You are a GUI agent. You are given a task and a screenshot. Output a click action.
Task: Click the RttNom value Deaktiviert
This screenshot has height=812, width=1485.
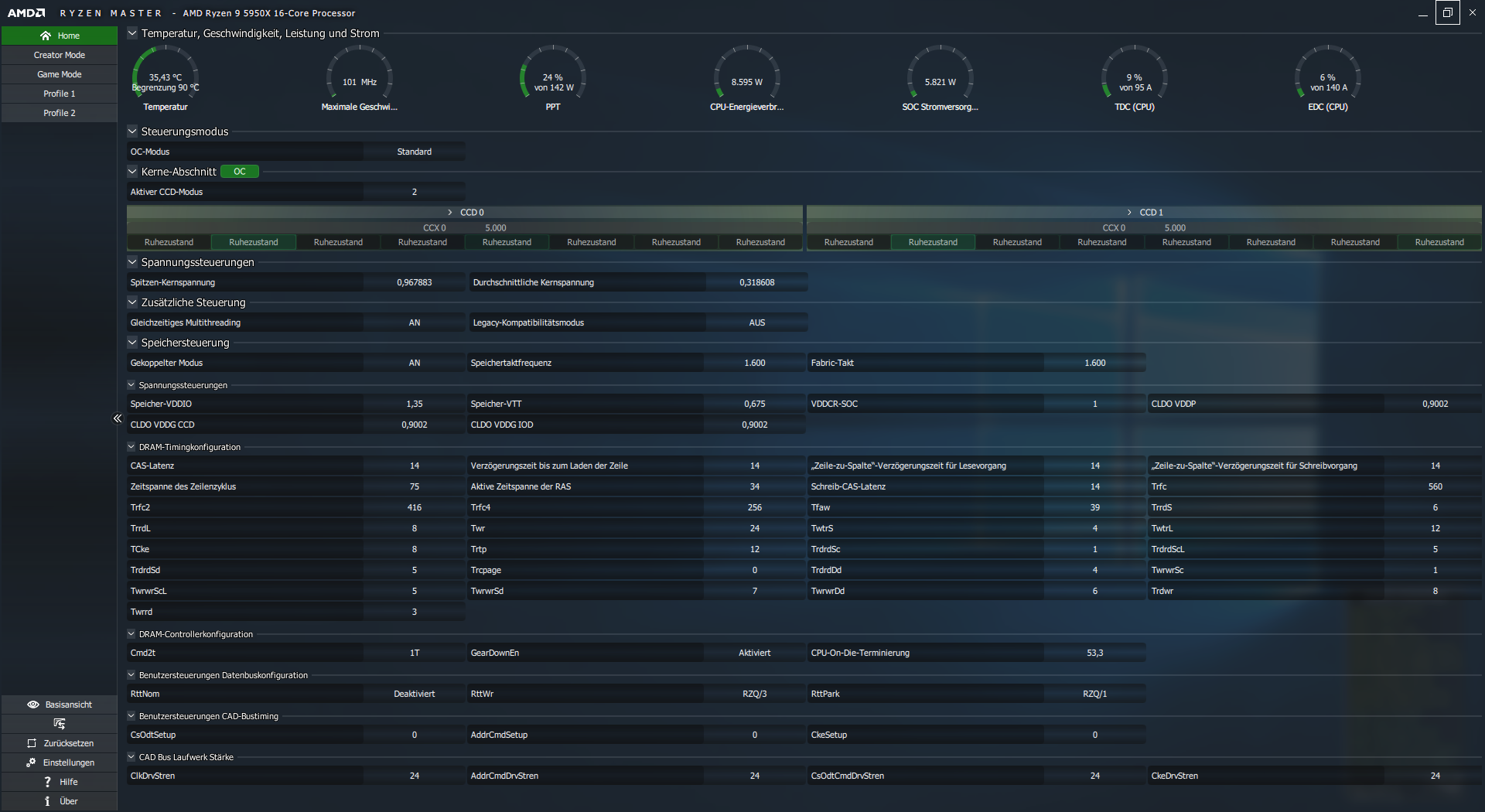coord(415,694)
